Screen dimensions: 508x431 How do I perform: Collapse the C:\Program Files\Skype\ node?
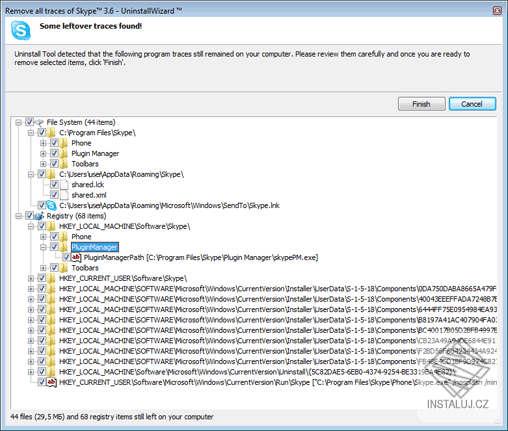point(31,133)
